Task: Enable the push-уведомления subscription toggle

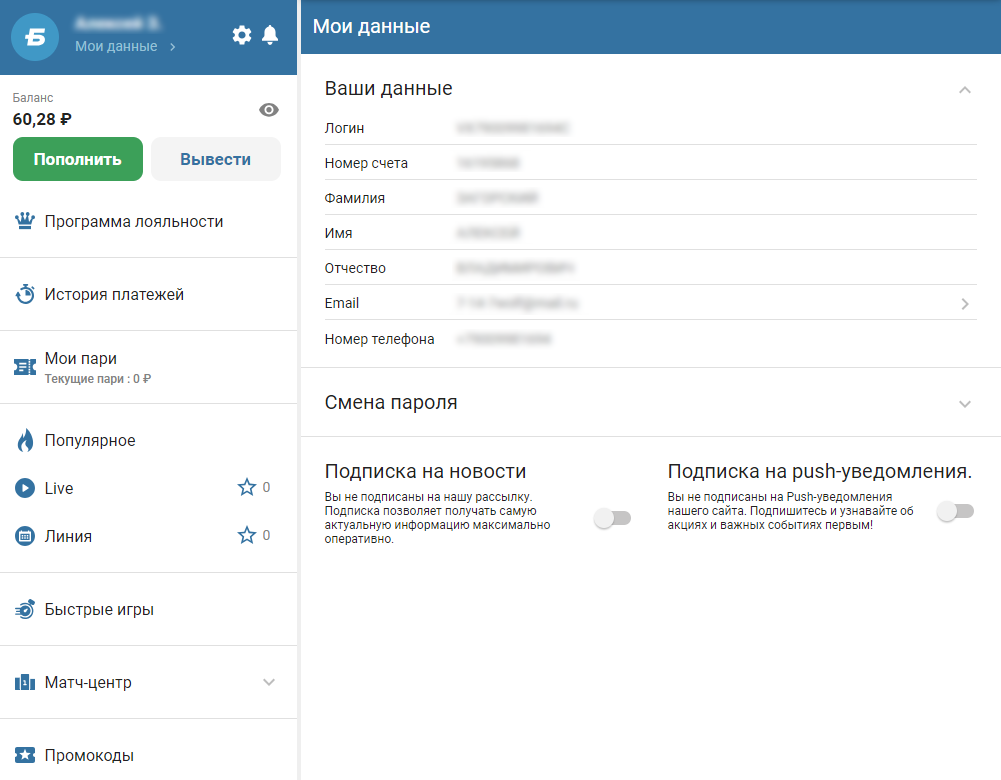Action: click(956, 511)
